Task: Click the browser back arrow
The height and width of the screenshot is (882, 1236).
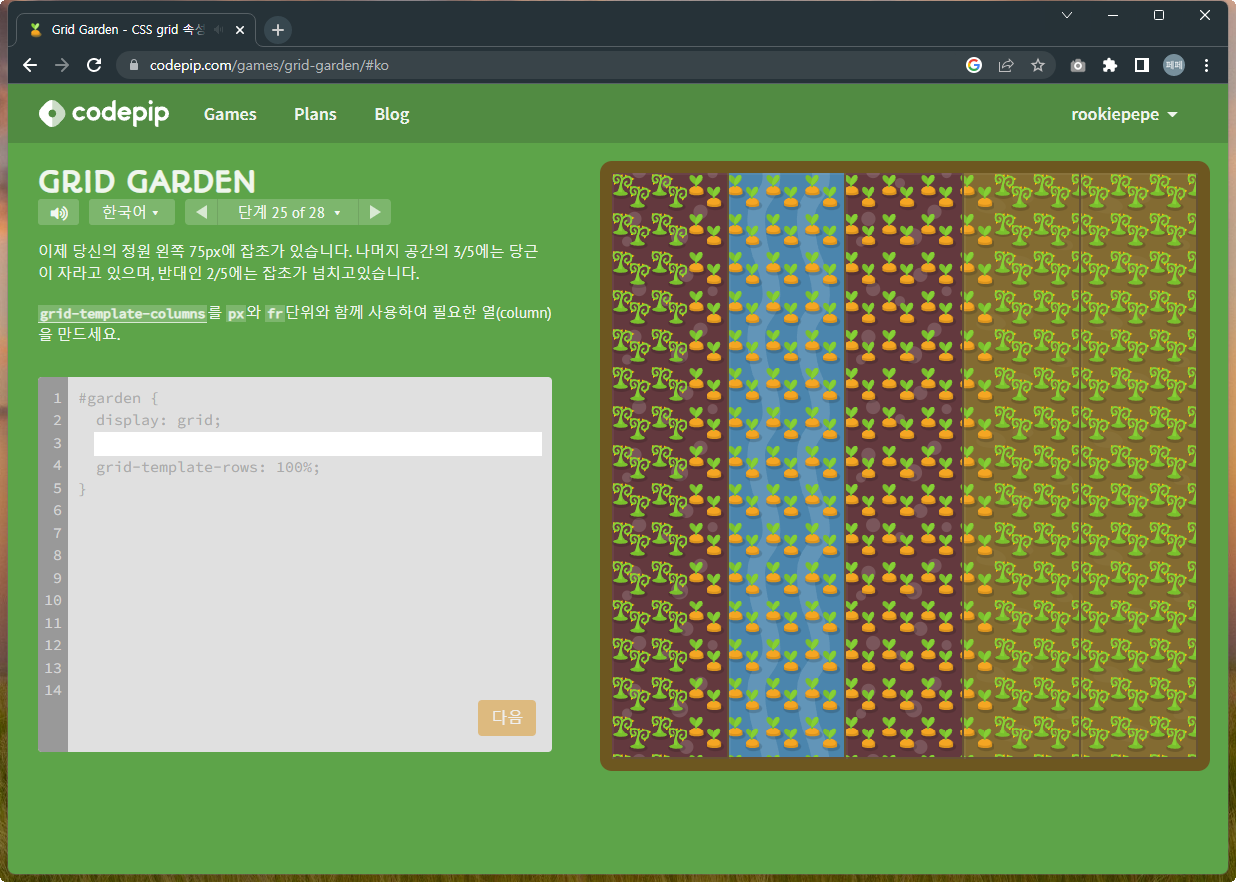Action: point(30,65)
